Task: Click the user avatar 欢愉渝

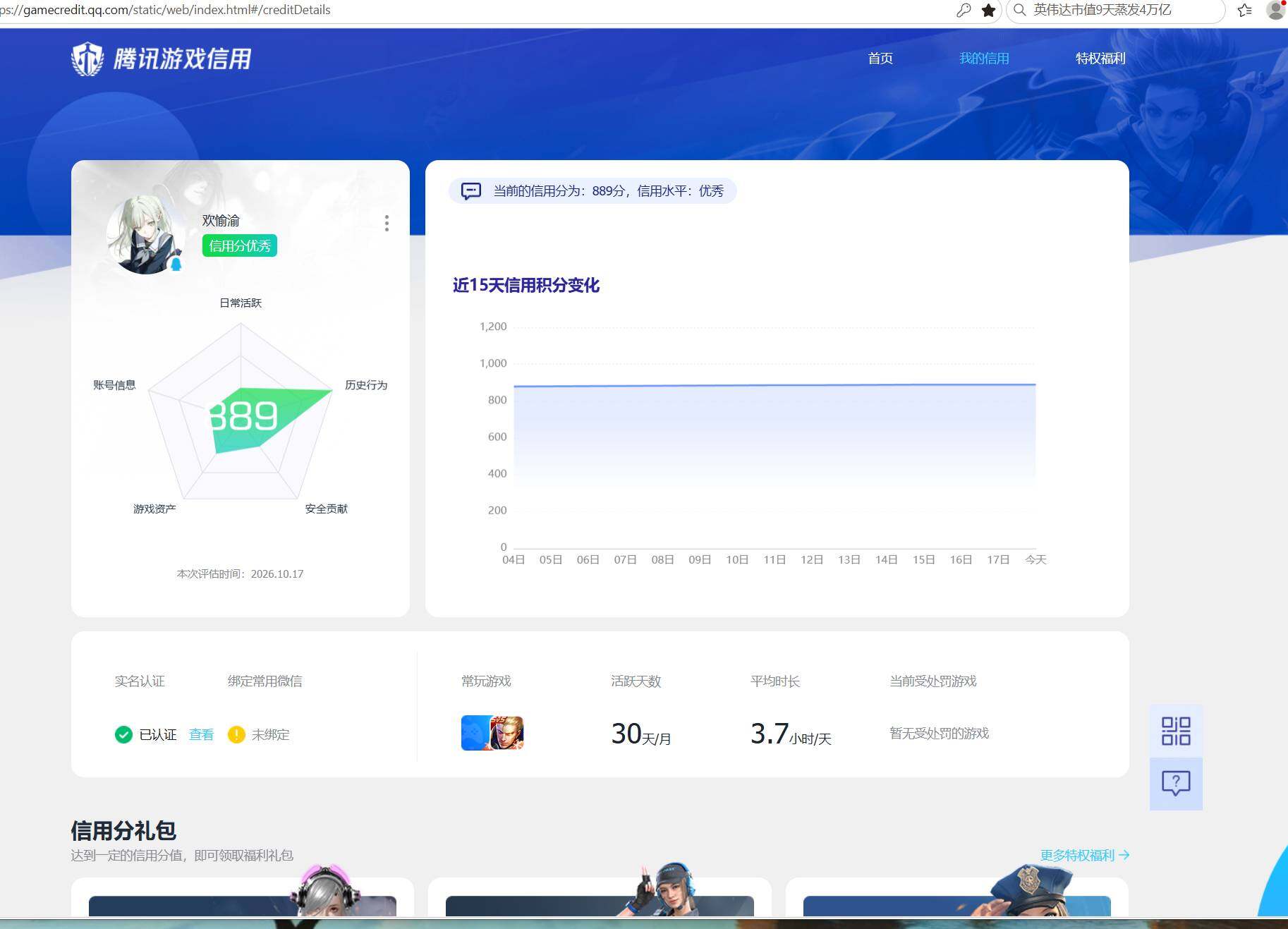Action: point(146,235)
